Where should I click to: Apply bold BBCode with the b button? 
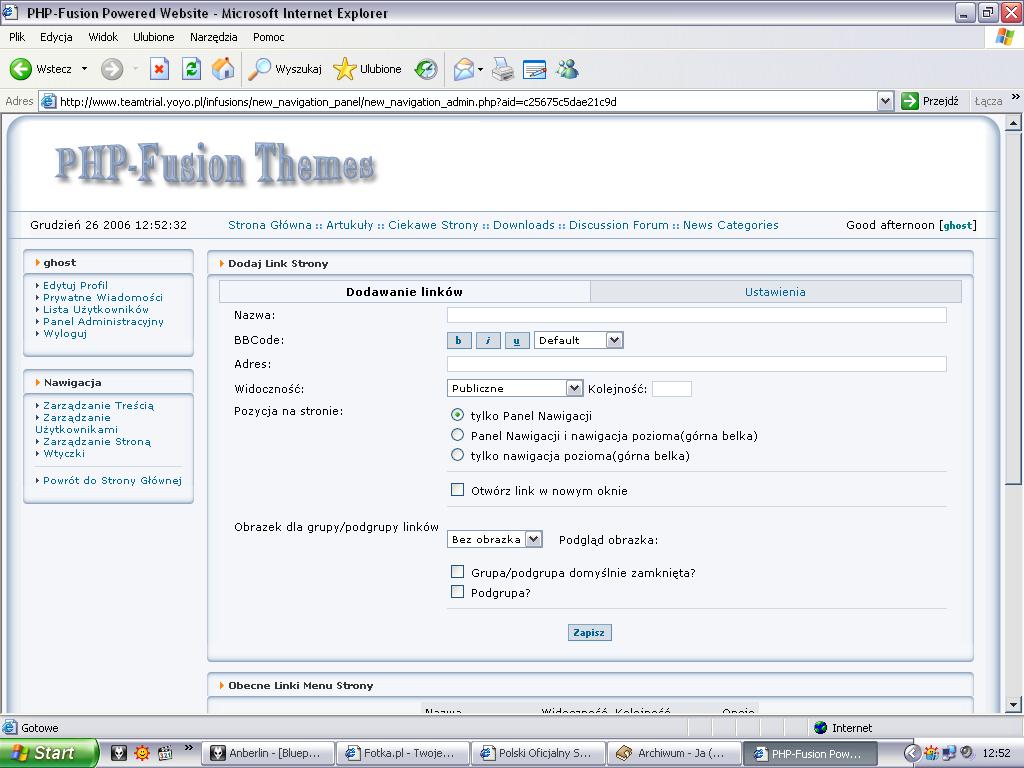click(458, 340)
